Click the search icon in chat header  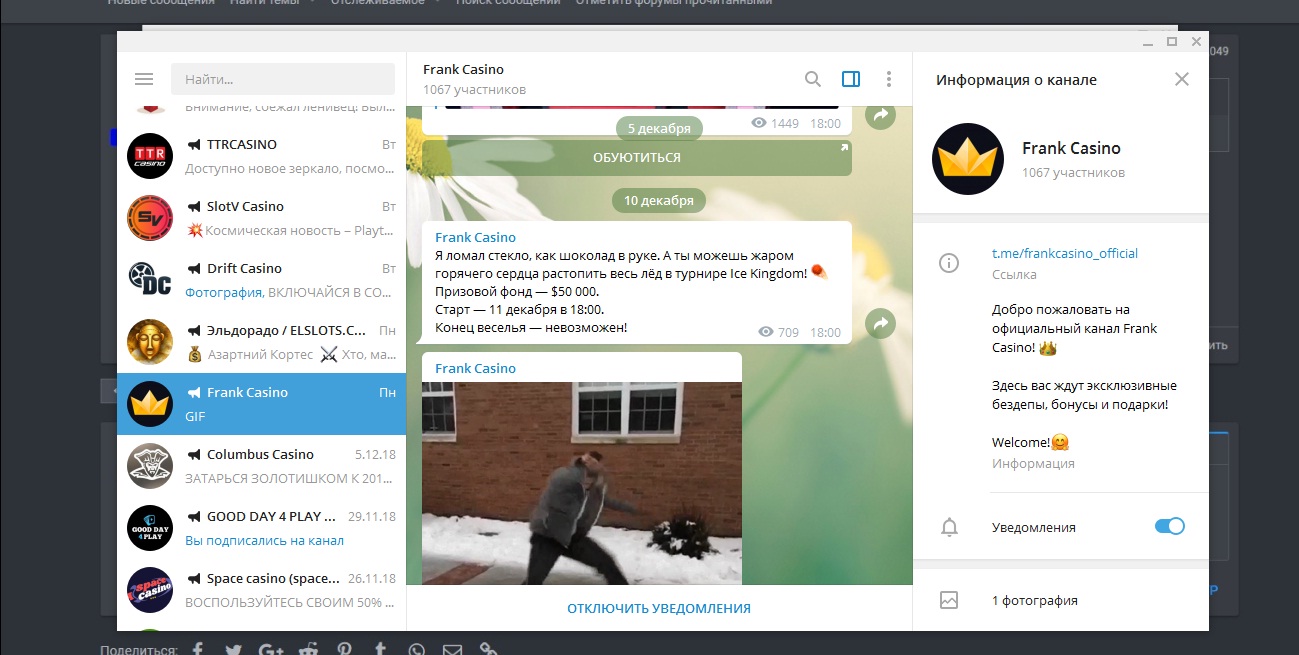pos(813,79)
